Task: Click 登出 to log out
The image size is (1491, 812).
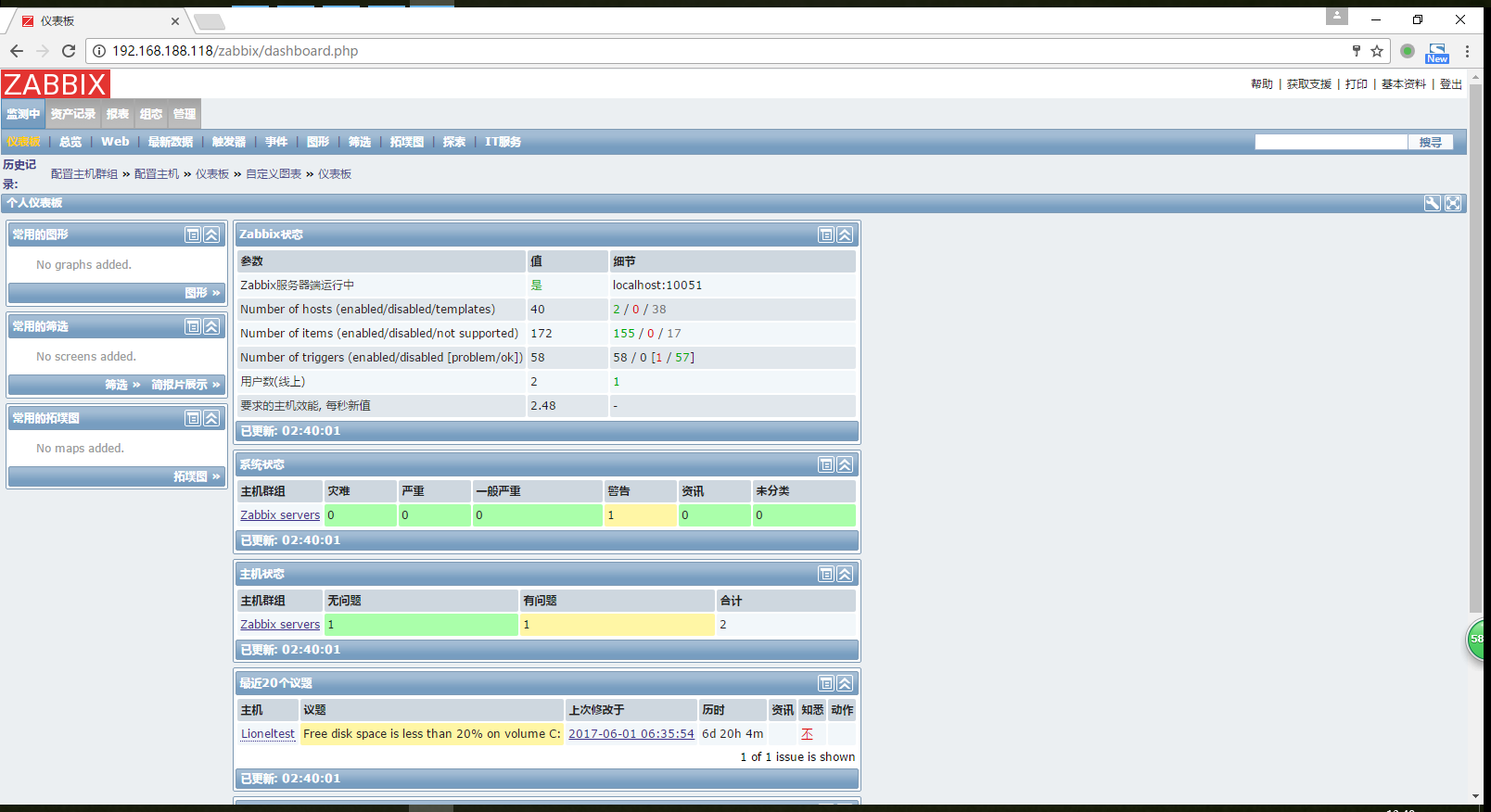Action: click(1451, 84)
